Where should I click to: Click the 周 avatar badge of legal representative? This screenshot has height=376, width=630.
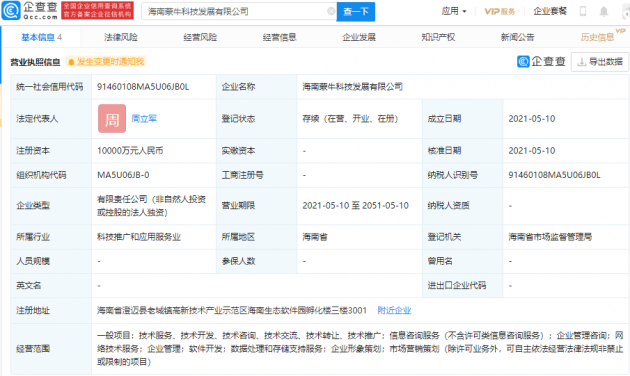click(x=112, y=119)
